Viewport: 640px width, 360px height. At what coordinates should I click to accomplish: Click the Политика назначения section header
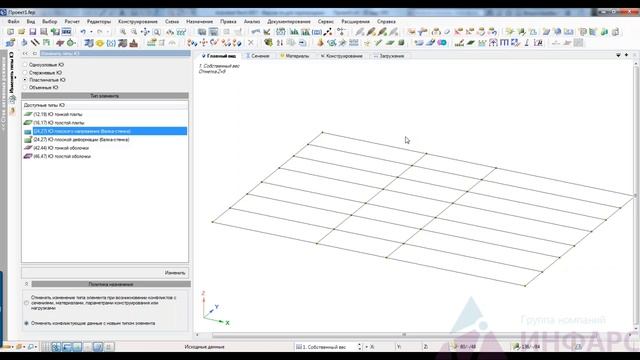(x=111, y=284)
